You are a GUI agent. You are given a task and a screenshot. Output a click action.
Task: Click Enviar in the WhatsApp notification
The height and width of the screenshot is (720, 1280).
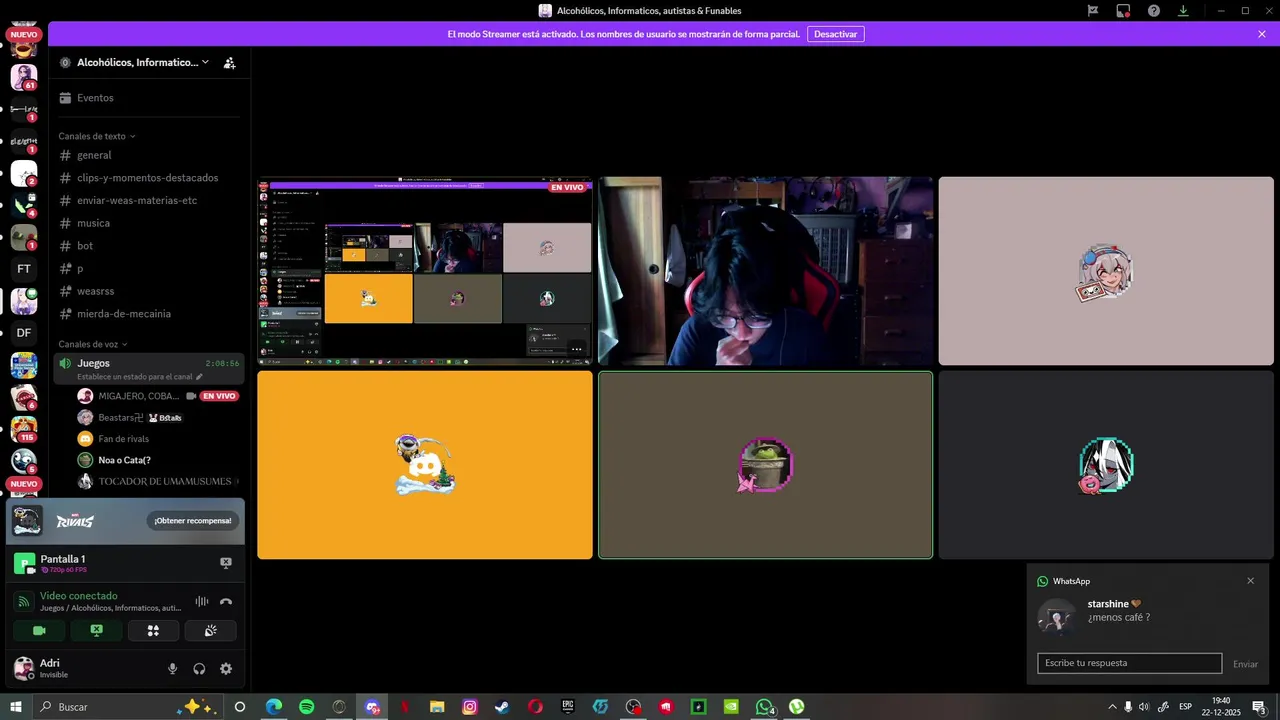coord(1245,664)
